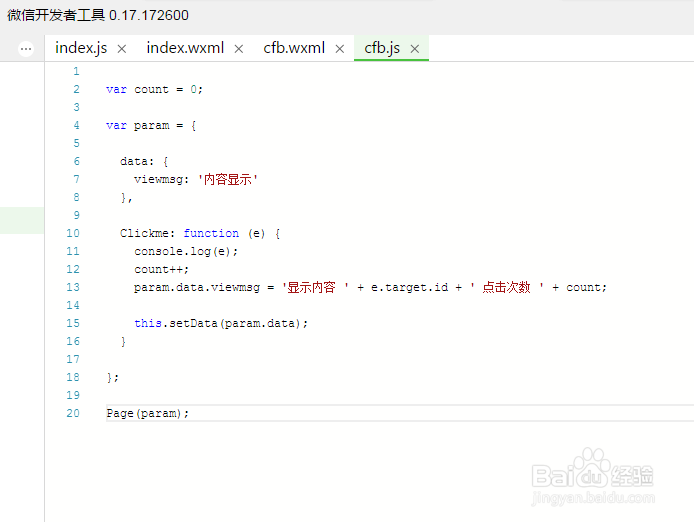Click line number 20 in the gutter

click(x=73, y=413)
